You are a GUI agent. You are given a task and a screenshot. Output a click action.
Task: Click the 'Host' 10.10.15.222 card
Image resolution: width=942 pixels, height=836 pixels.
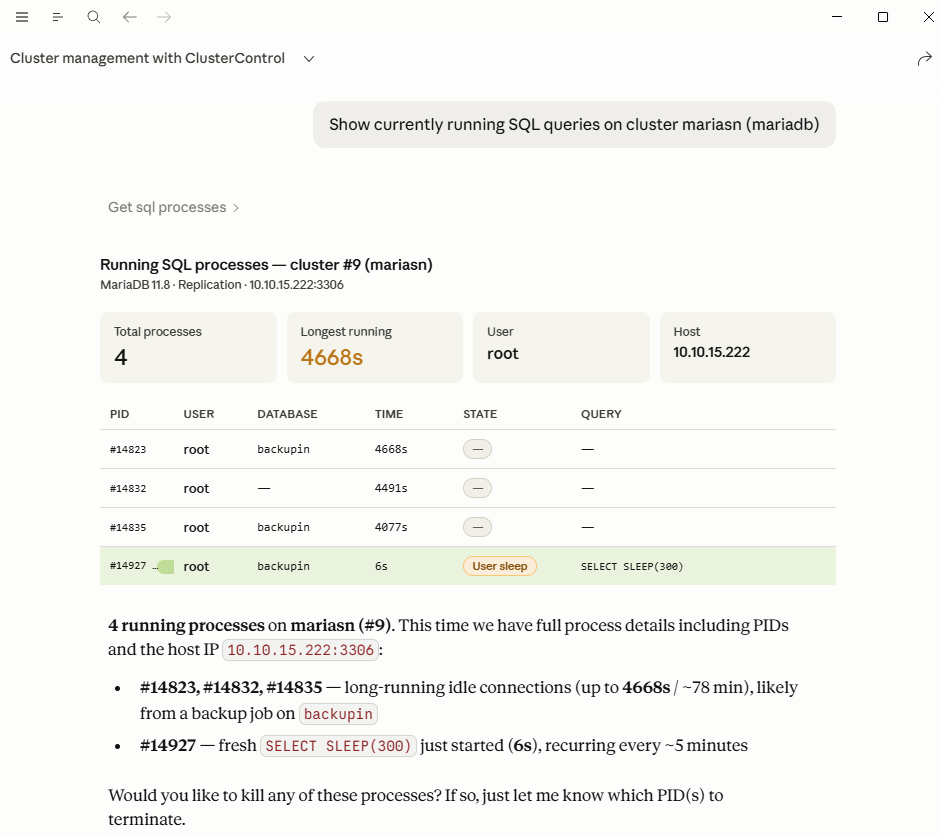click(748, 347)
